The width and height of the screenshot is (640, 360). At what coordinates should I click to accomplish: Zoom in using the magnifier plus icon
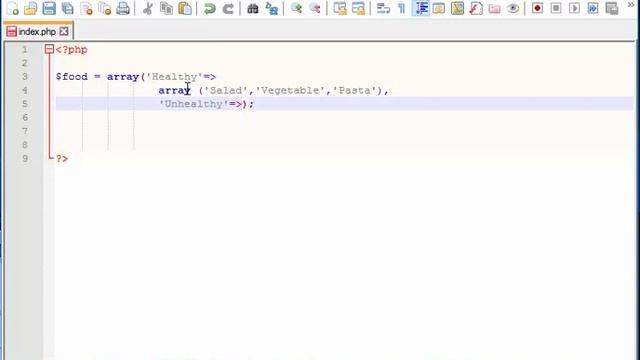pos(296,8)
